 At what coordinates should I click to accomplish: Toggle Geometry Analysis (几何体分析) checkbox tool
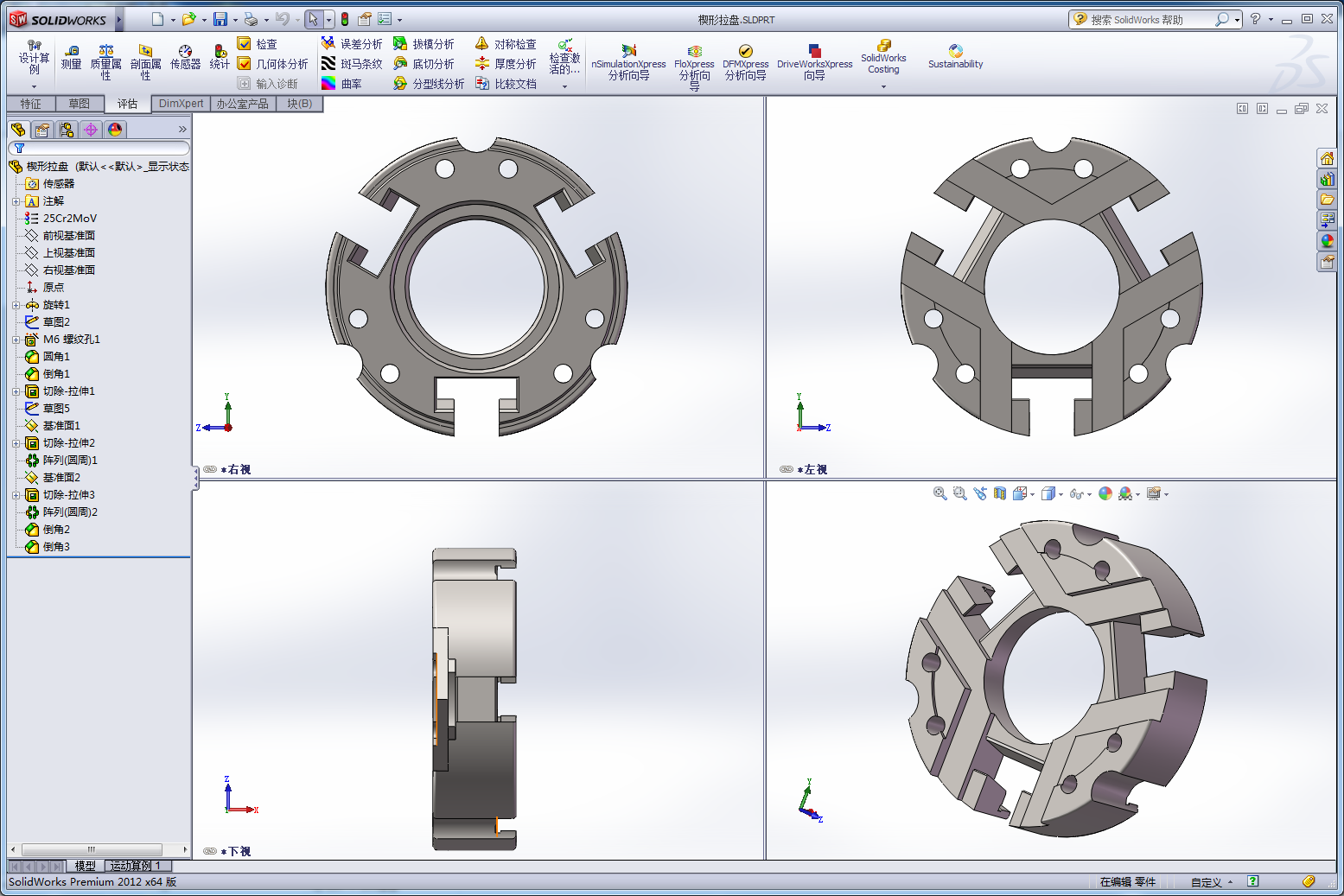273,63
